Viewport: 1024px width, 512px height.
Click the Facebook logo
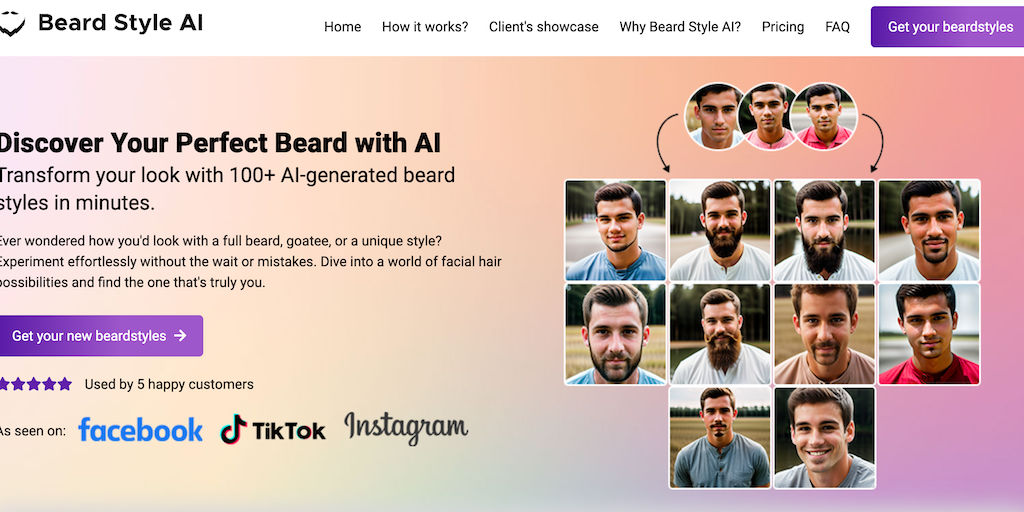pyautogui.click(x=140, y=430)
